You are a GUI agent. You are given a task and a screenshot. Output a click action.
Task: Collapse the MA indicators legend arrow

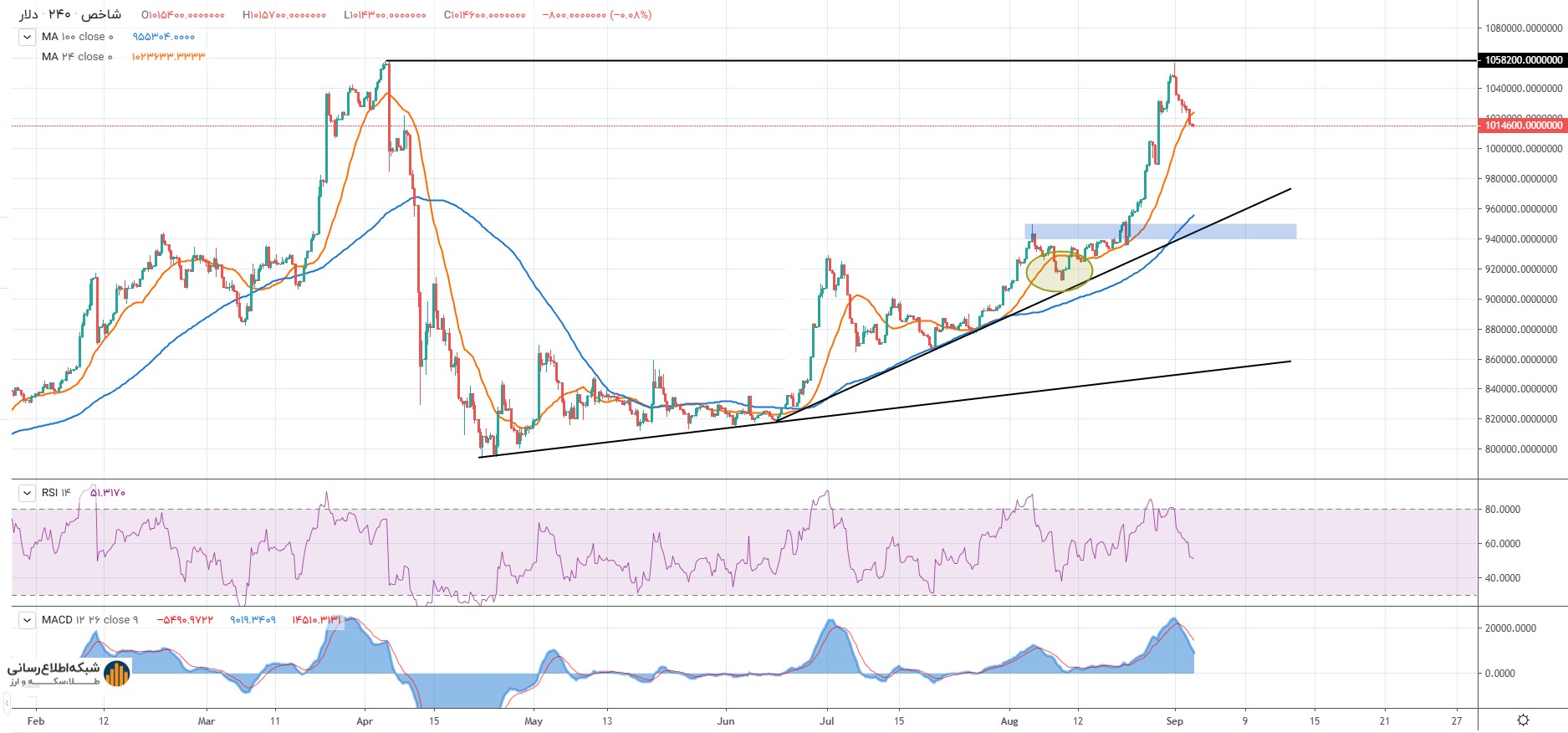pos(27,37)
